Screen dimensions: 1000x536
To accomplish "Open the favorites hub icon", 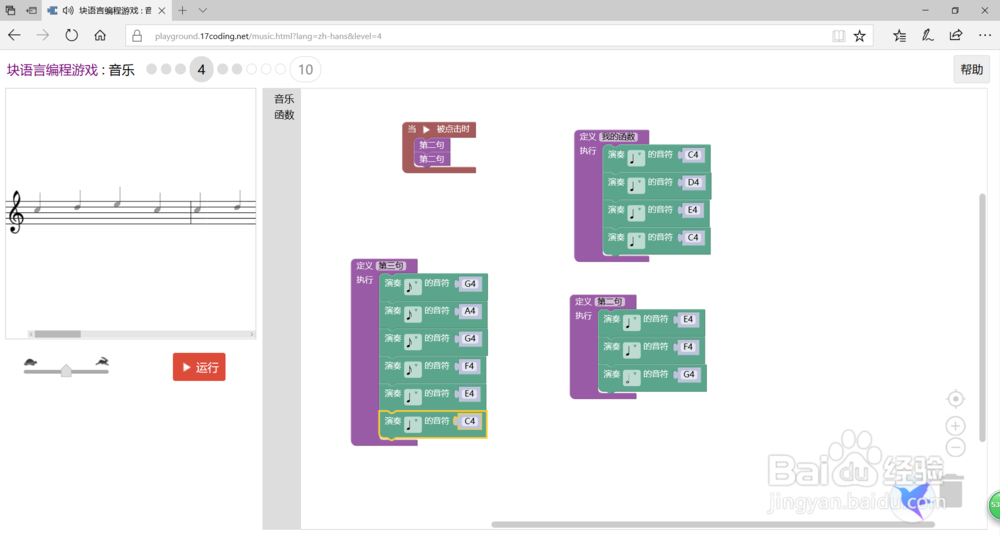I will tap(899, 36).
